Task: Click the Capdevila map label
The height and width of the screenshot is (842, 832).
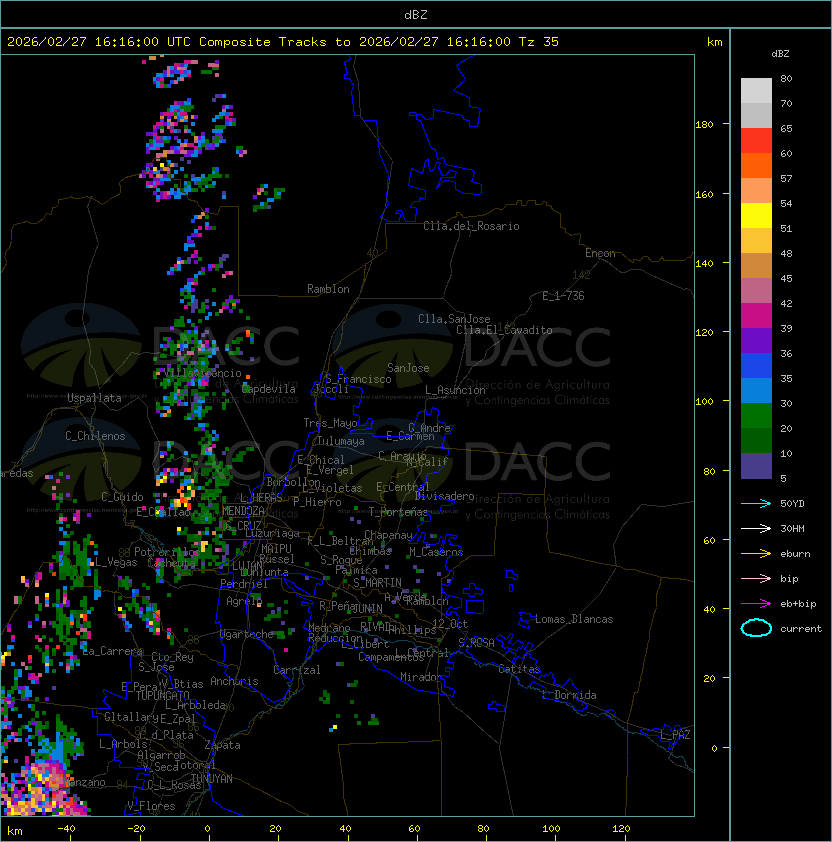Action: tap(269, 389)
